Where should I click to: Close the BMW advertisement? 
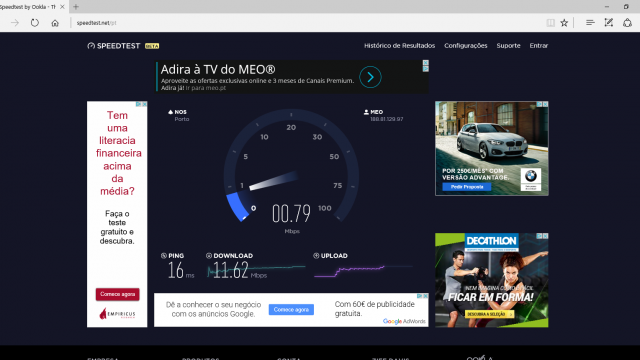[x=545, y=104]
